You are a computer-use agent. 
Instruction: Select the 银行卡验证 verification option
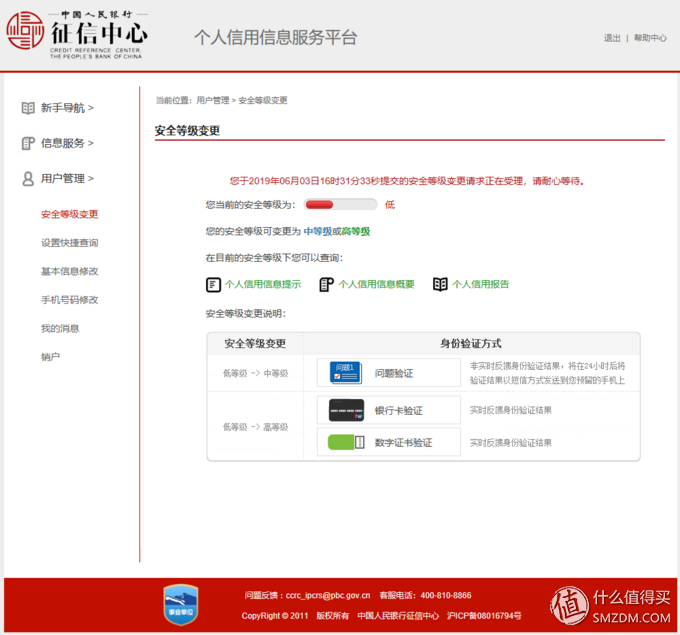point(389,410)
